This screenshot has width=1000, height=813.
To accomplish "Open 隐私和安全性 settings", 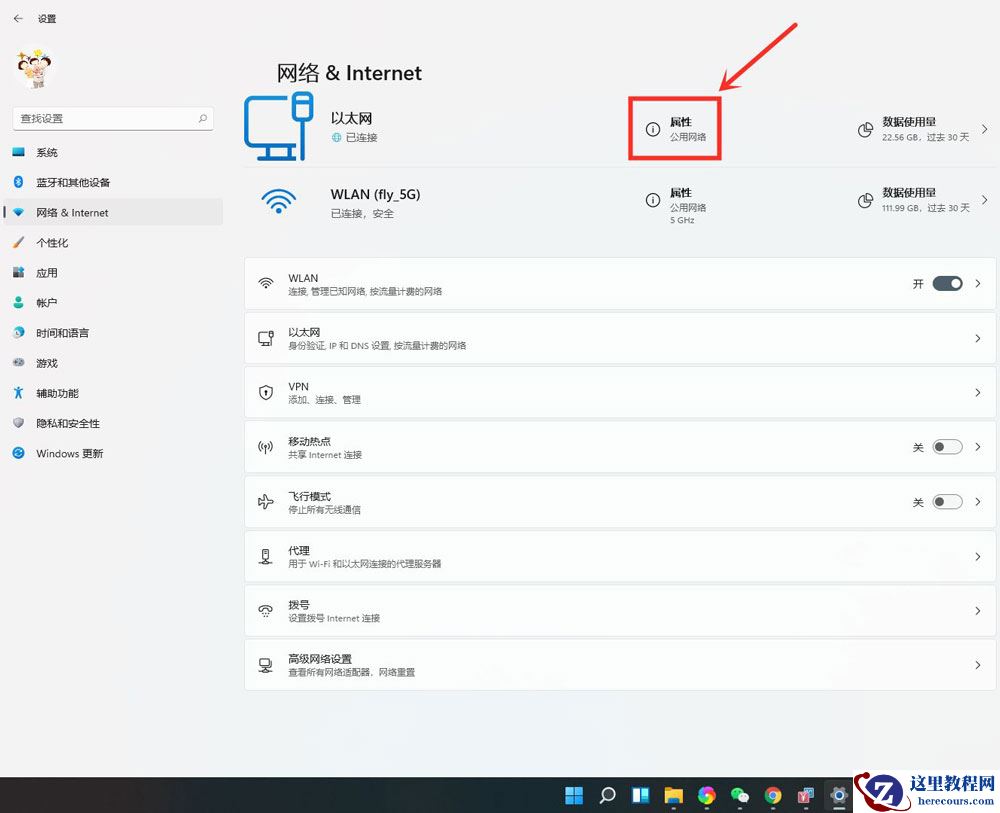I will point(67,423).
